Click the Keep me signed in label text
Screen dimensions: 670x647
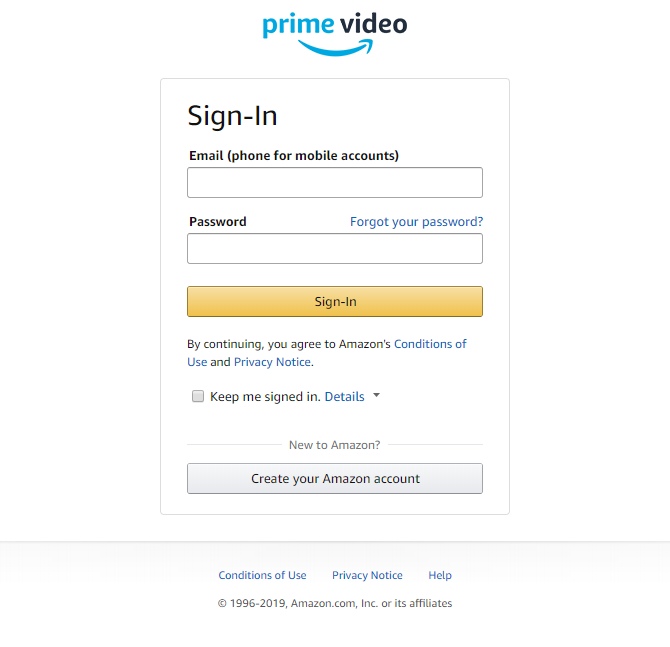(265, 397)
